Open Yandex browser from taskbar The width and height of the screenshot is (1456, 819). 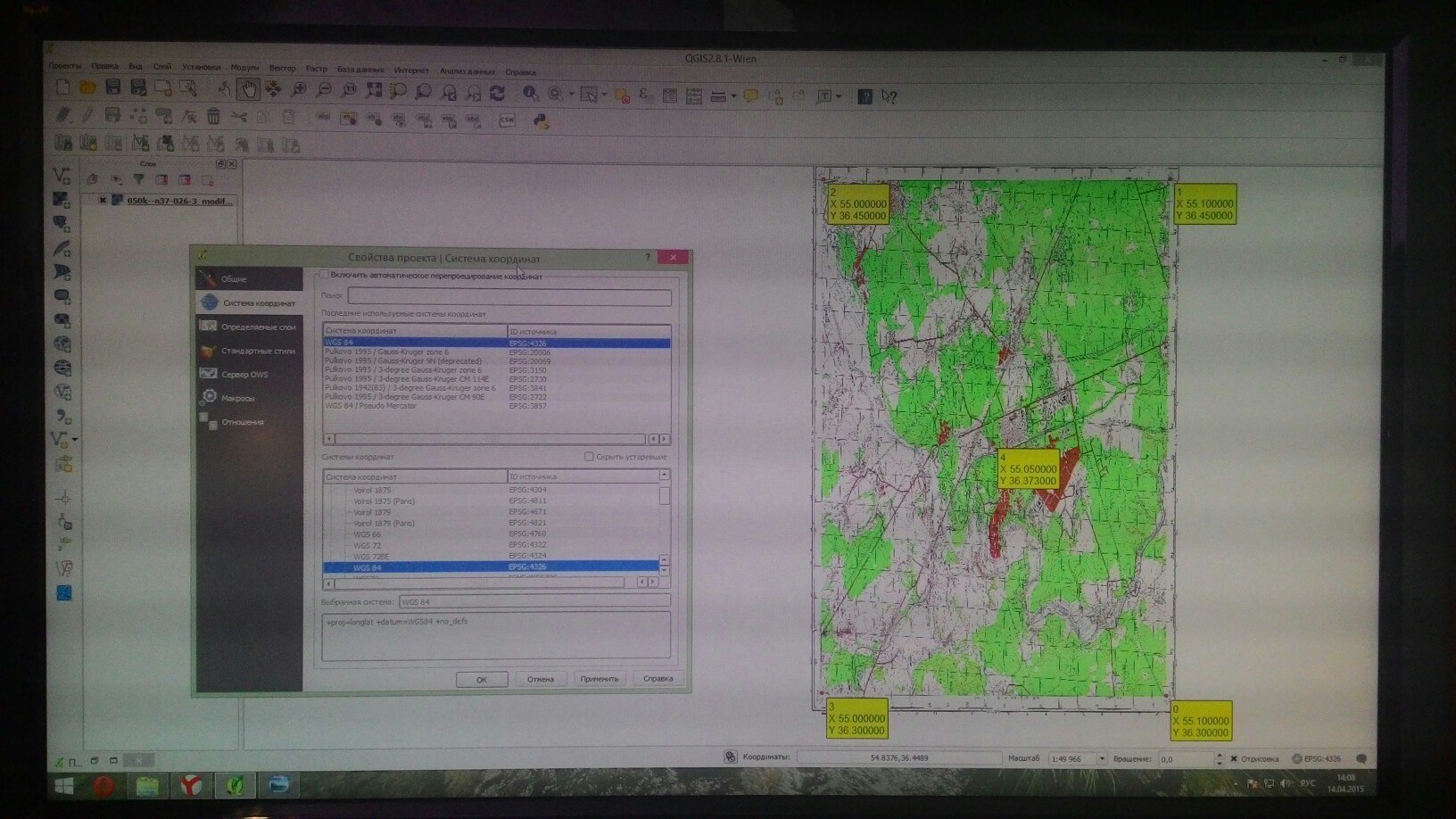[x=192, y=785]
